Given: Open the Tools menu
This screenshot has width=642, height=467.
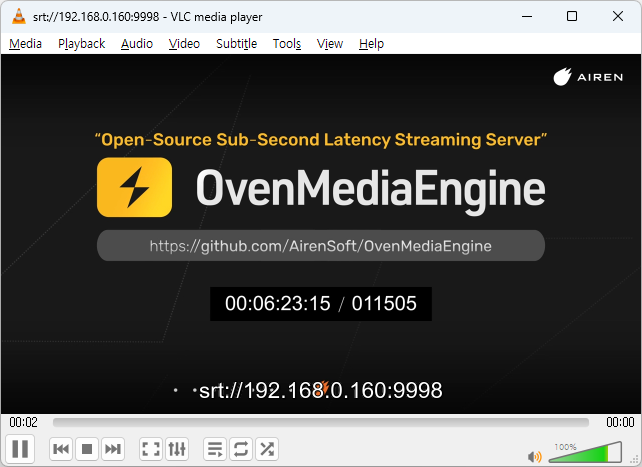Looking at the screenshot, I should 287,43.
